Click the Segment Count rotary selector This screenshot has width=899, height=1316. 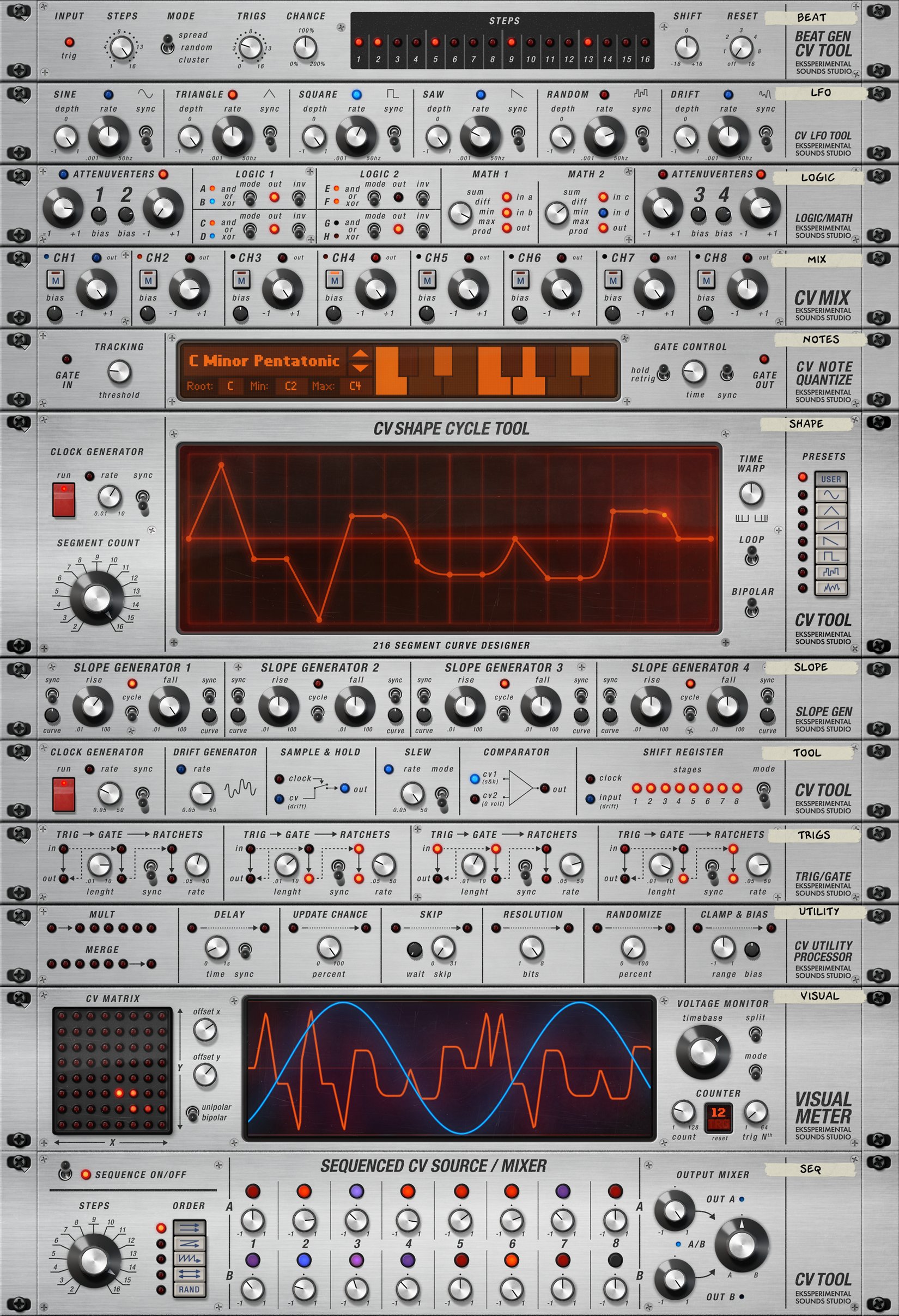coord(97,598)
